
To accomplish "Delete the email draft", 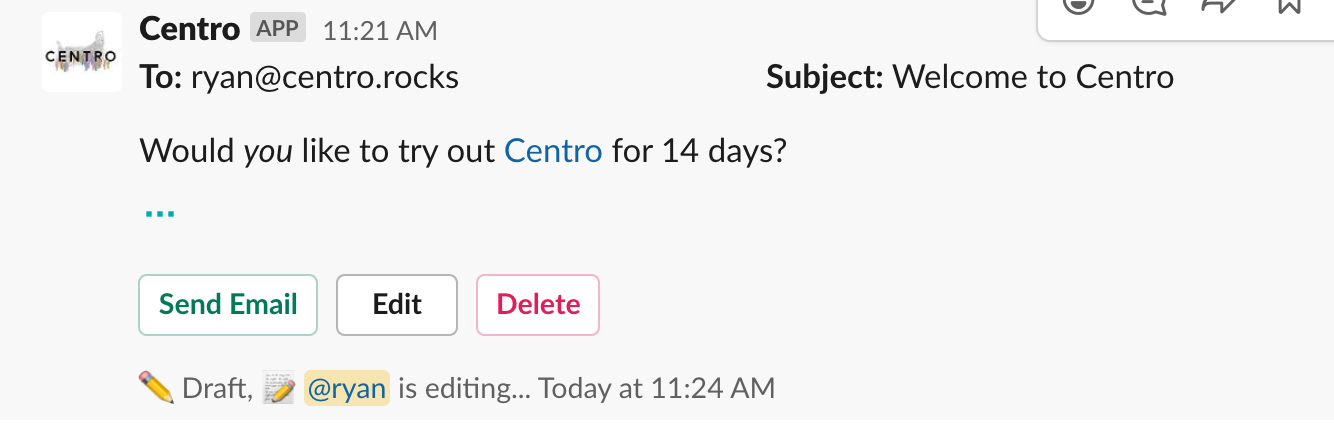I will pos(538,305).
